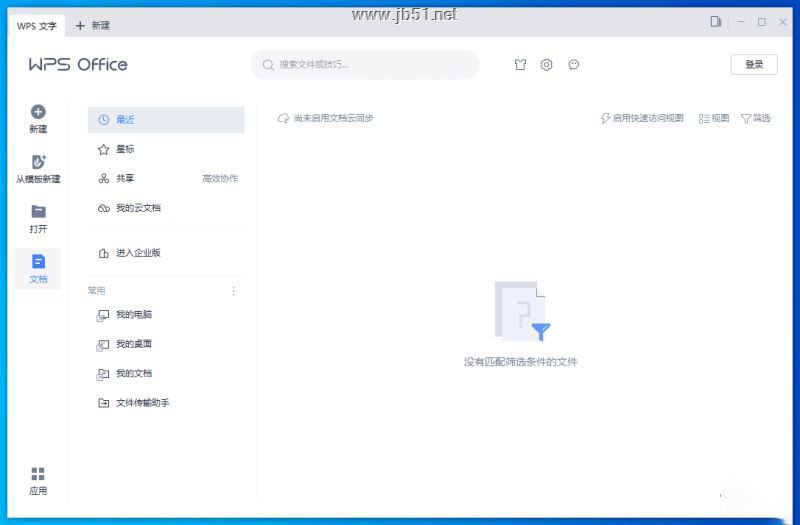Open the settings gear icon
Viewport: 800px width, 525px height.
[x=546, y=64]
